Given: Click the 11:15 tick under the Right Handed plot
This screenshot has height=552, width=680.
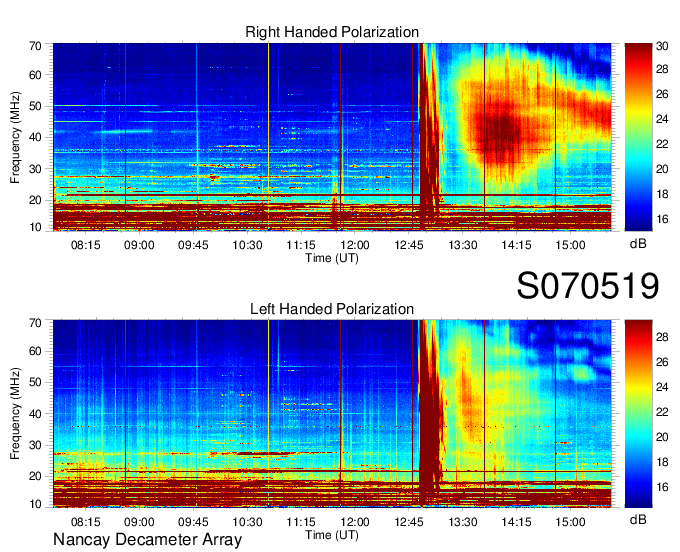Looking at the screenshot, I should (x=301, y=245).
